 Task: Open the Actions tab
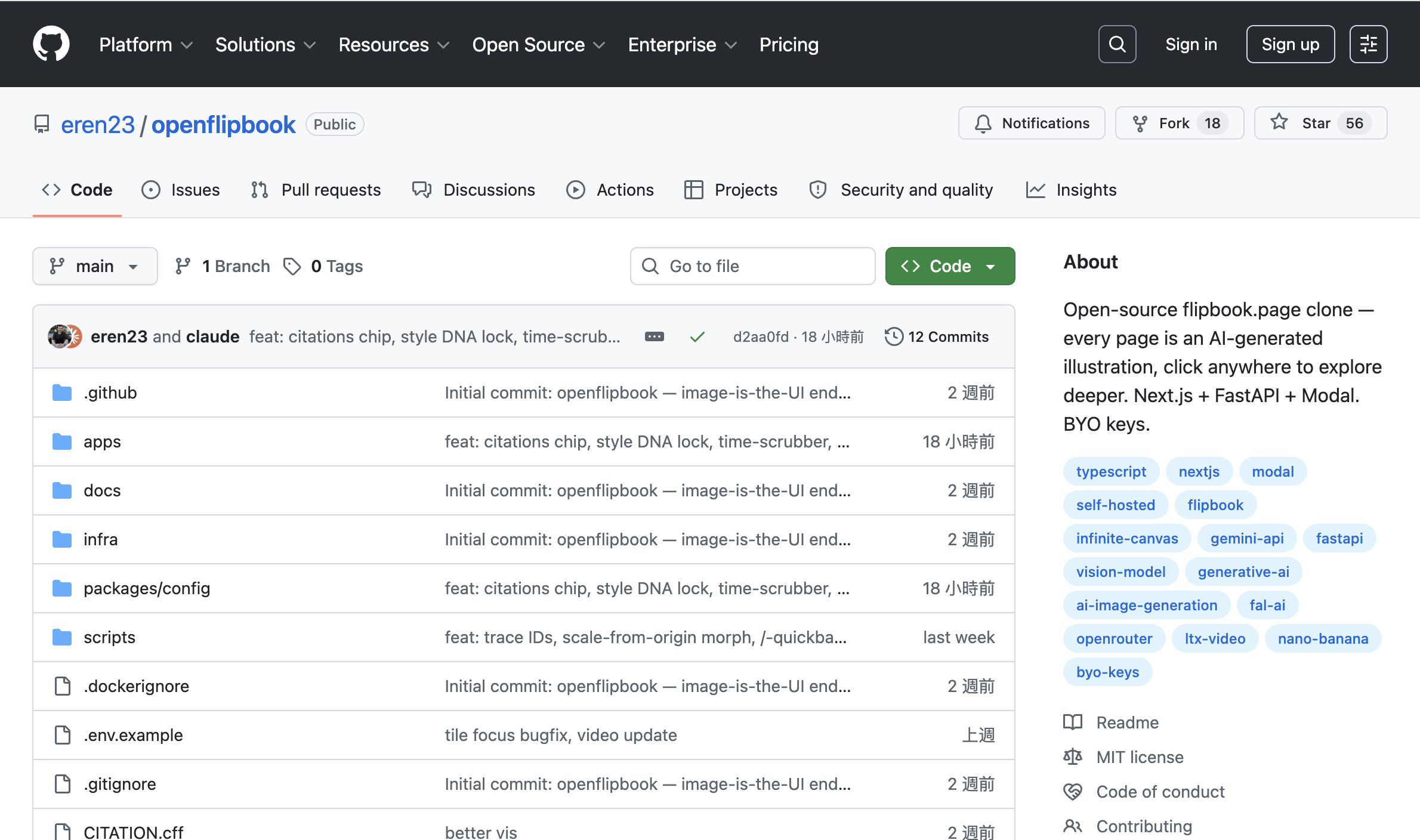[x=610, y=190]
